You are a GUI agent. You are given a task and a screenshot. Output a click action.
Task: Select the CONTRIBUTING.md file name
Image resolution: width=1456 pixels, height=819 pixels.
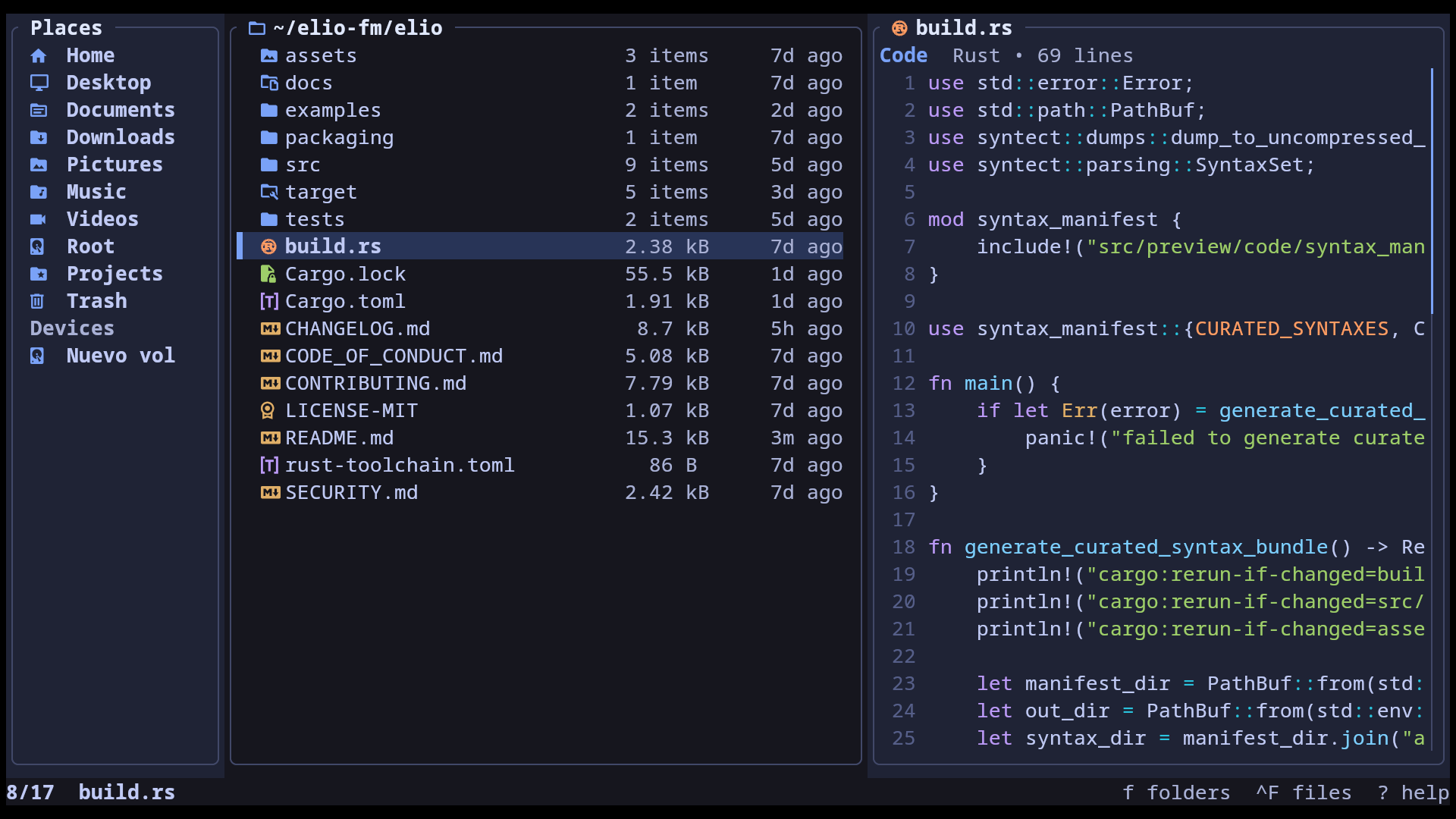(x=375, y=384)
